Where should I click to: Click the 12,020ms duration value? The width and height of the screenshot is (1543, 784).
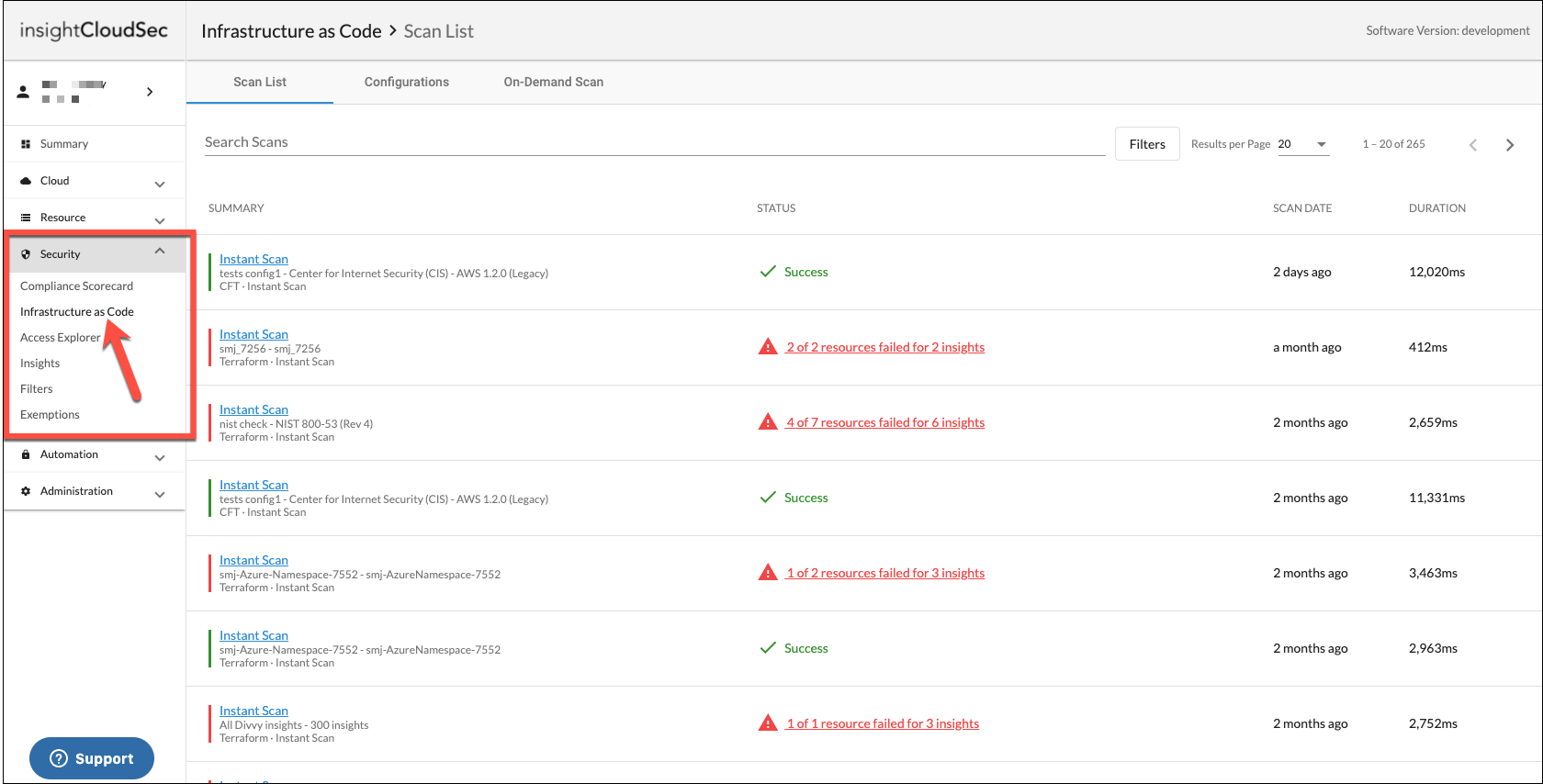(x=1436, y=272)
